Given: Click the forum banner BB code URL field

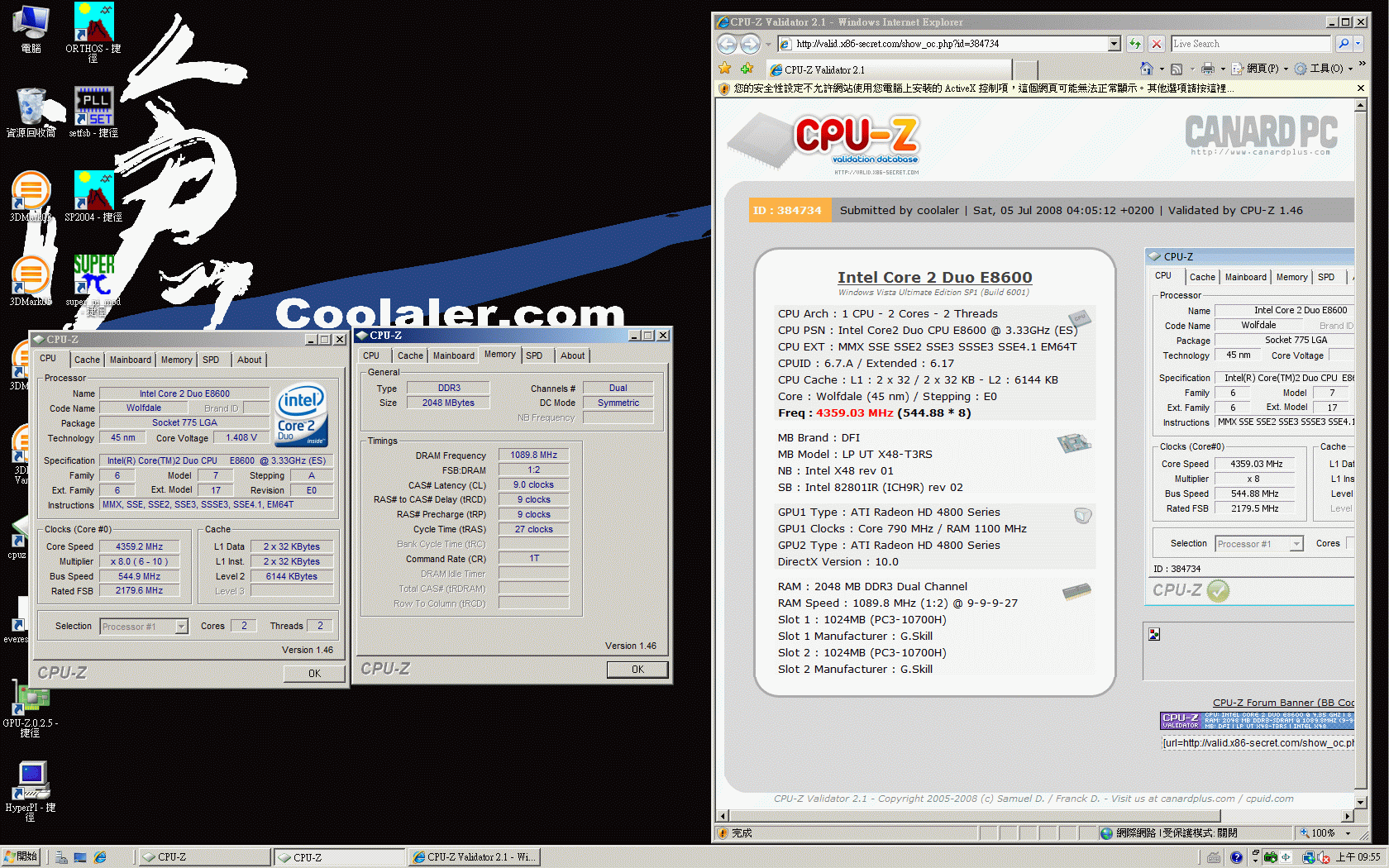Looking at the screenshot, I should (x=1258, y=743).
